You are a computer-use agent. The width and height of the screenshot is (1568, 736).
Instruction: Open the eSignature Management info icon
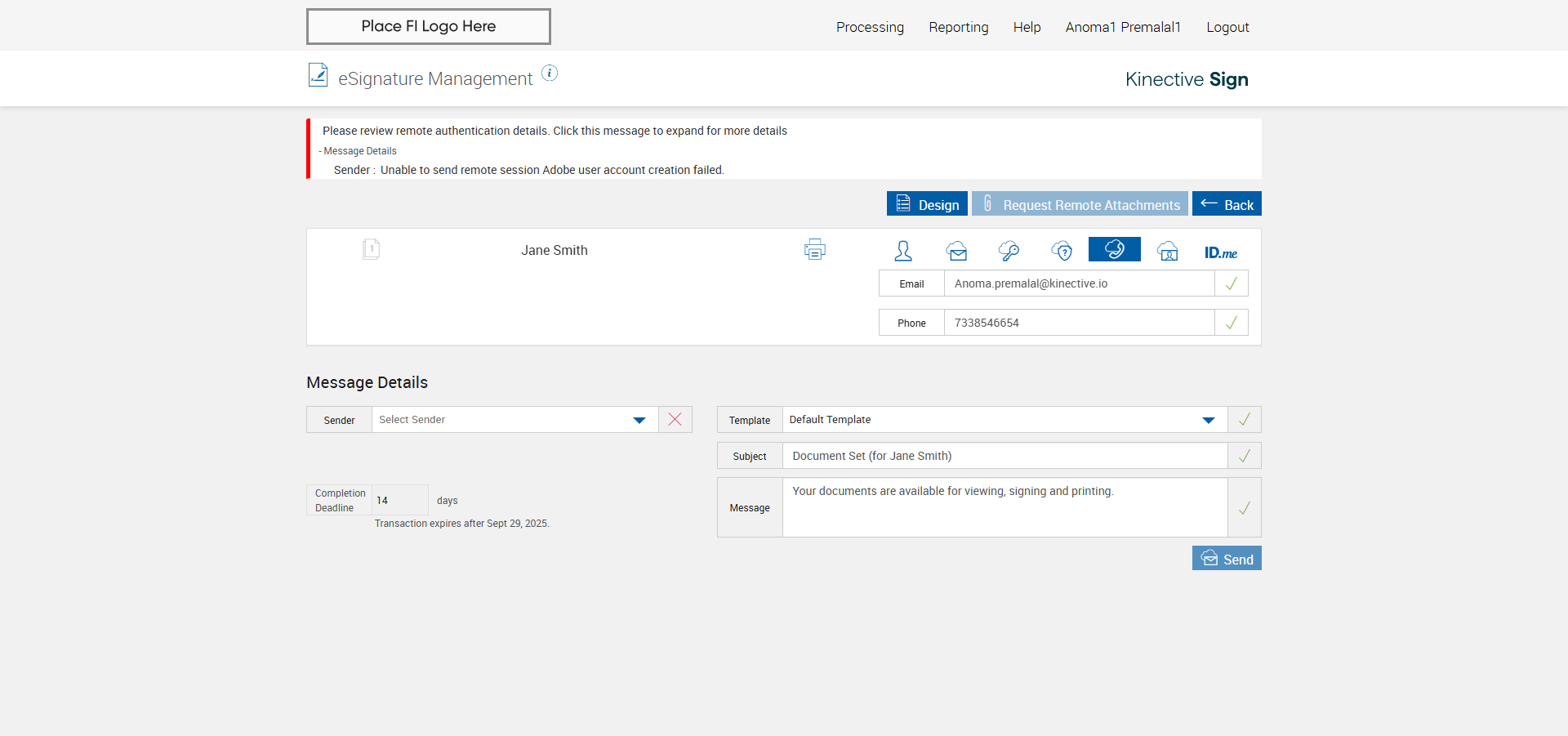[550, 74]
